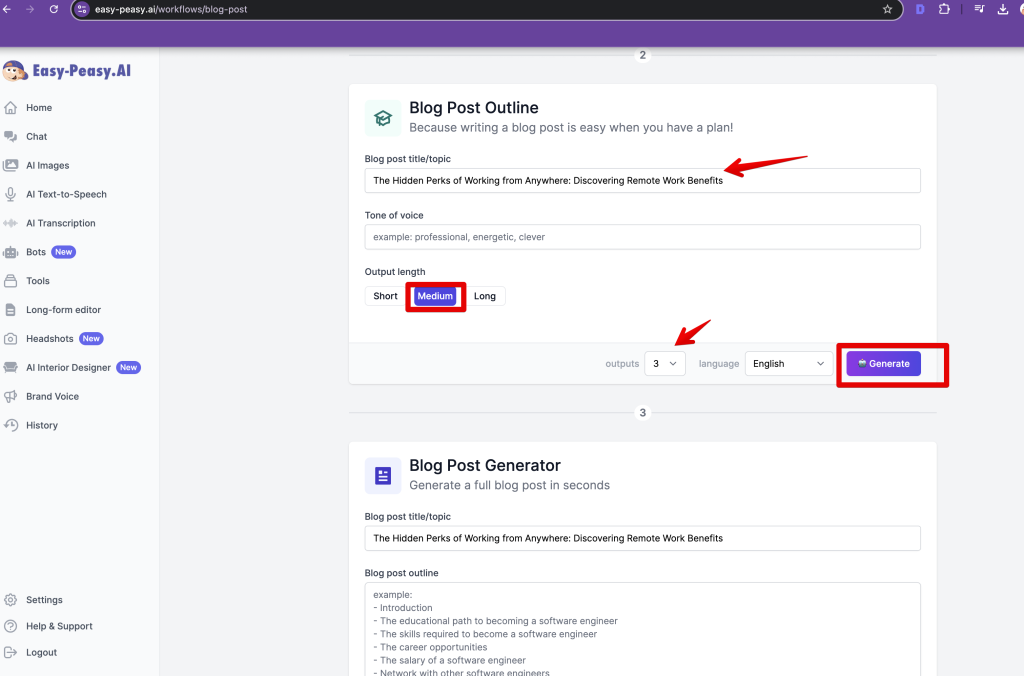Click the Blog post outline text area
Viewport: 1024px width, 676px height.
pyautogui.click(x=642, y=628)
